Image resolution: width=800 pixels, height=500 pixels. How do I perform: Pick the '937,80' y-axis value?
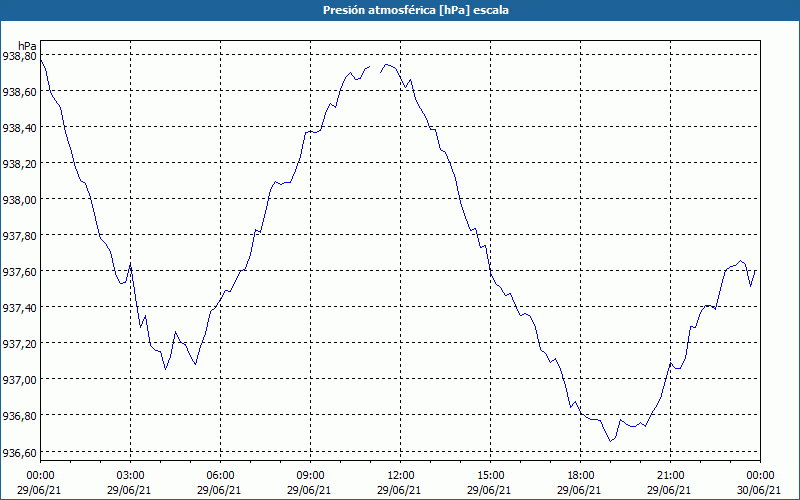pyautogui.click(x=19, y=236)
